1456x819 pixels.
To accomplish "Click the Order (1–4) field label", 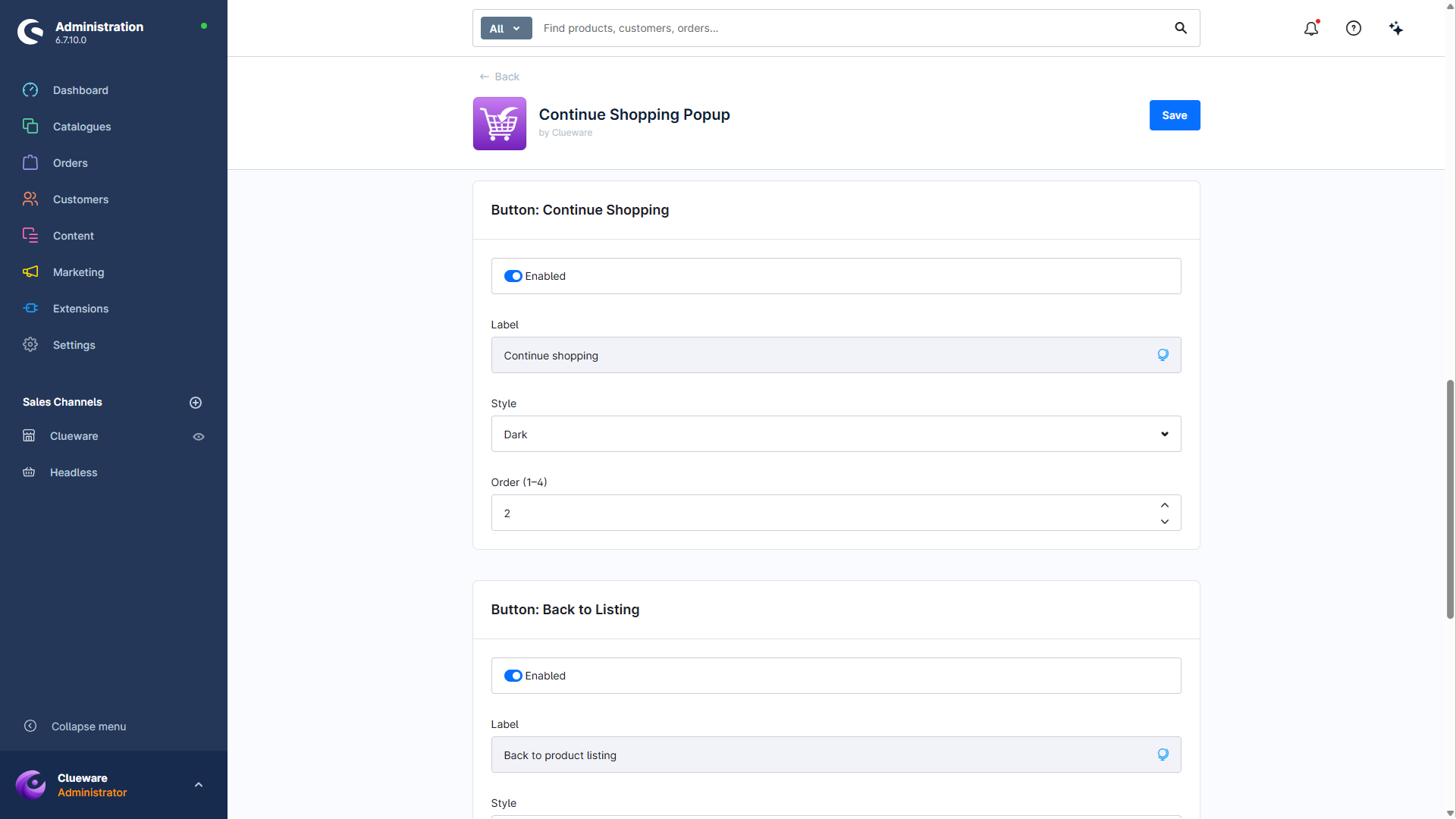I will point(519,482).
